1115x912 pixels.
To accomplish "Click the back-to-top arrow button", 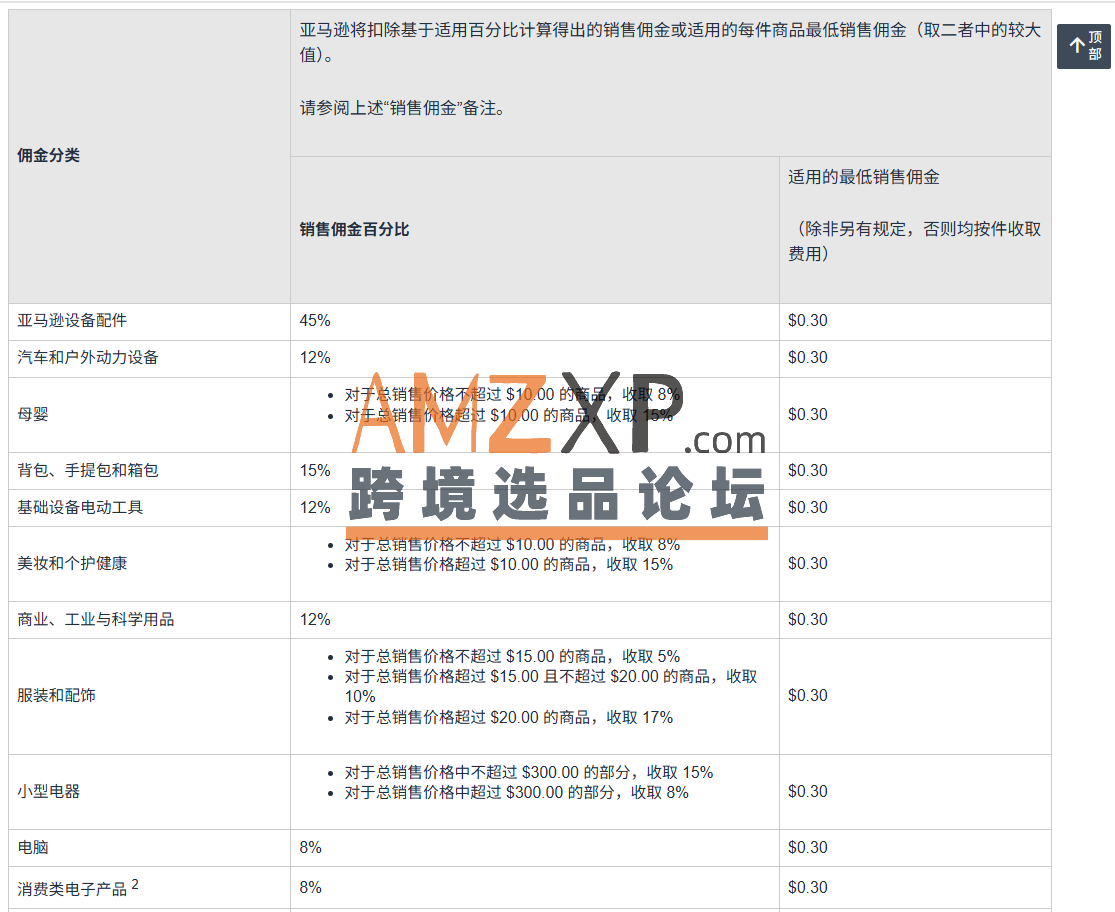I will point(1084,46).
